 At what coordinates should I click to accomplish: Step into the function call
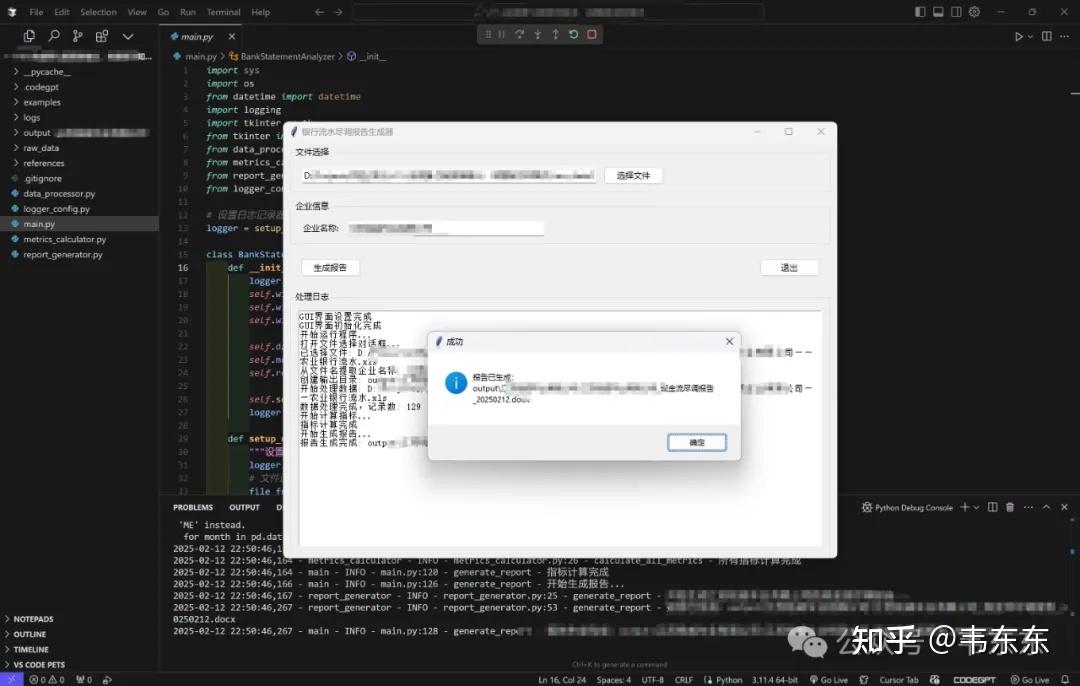coord(538,33)
